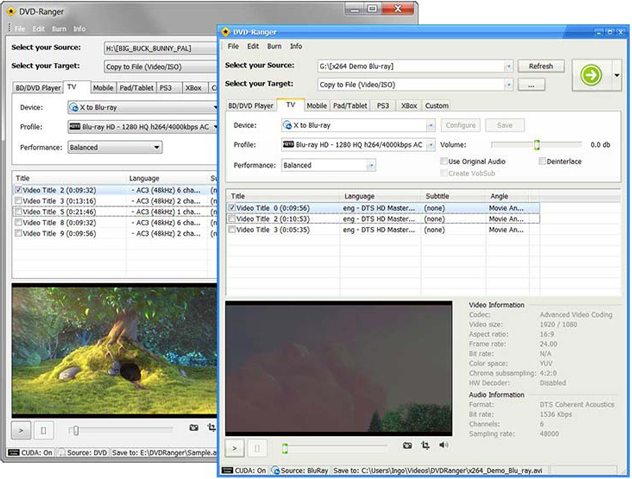This screenshot has width=632, height=479.
Task: Check Video Title 0 (0:09:56)
Action: (232, 208)
